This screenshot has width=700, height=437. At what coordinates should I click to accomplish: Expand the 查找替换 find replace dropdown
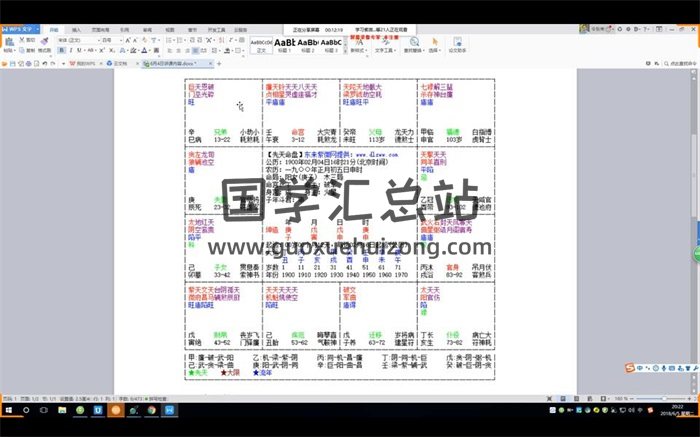point(424,50)
